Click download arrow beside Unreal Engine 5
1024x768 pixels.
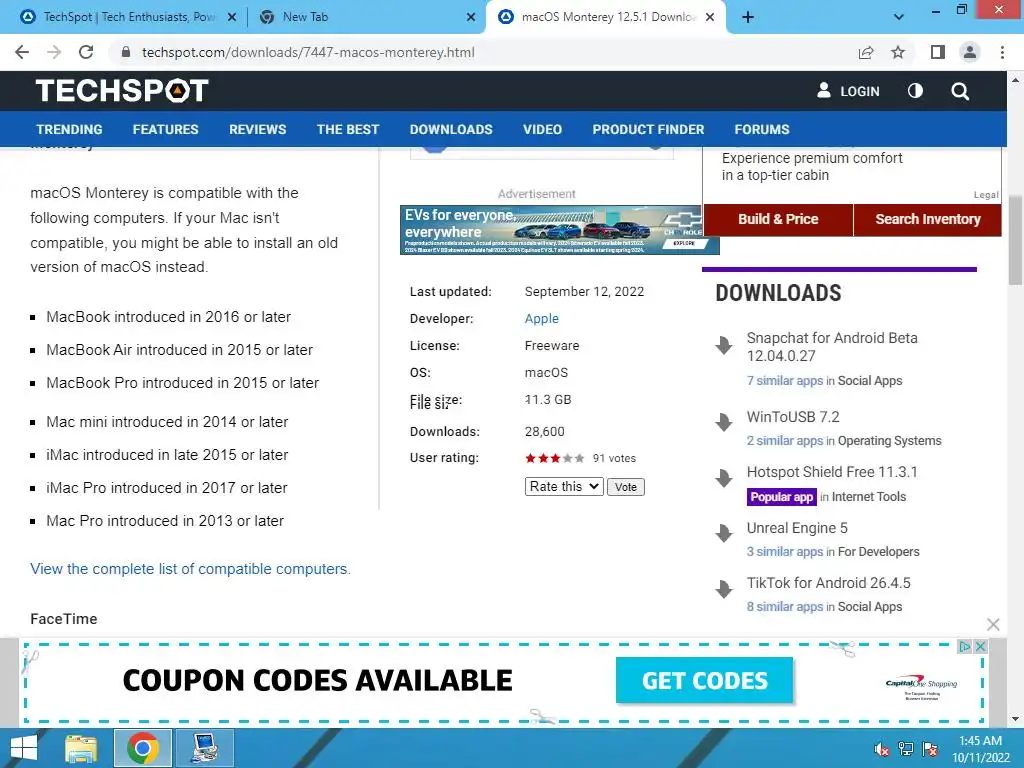point(724,534)
